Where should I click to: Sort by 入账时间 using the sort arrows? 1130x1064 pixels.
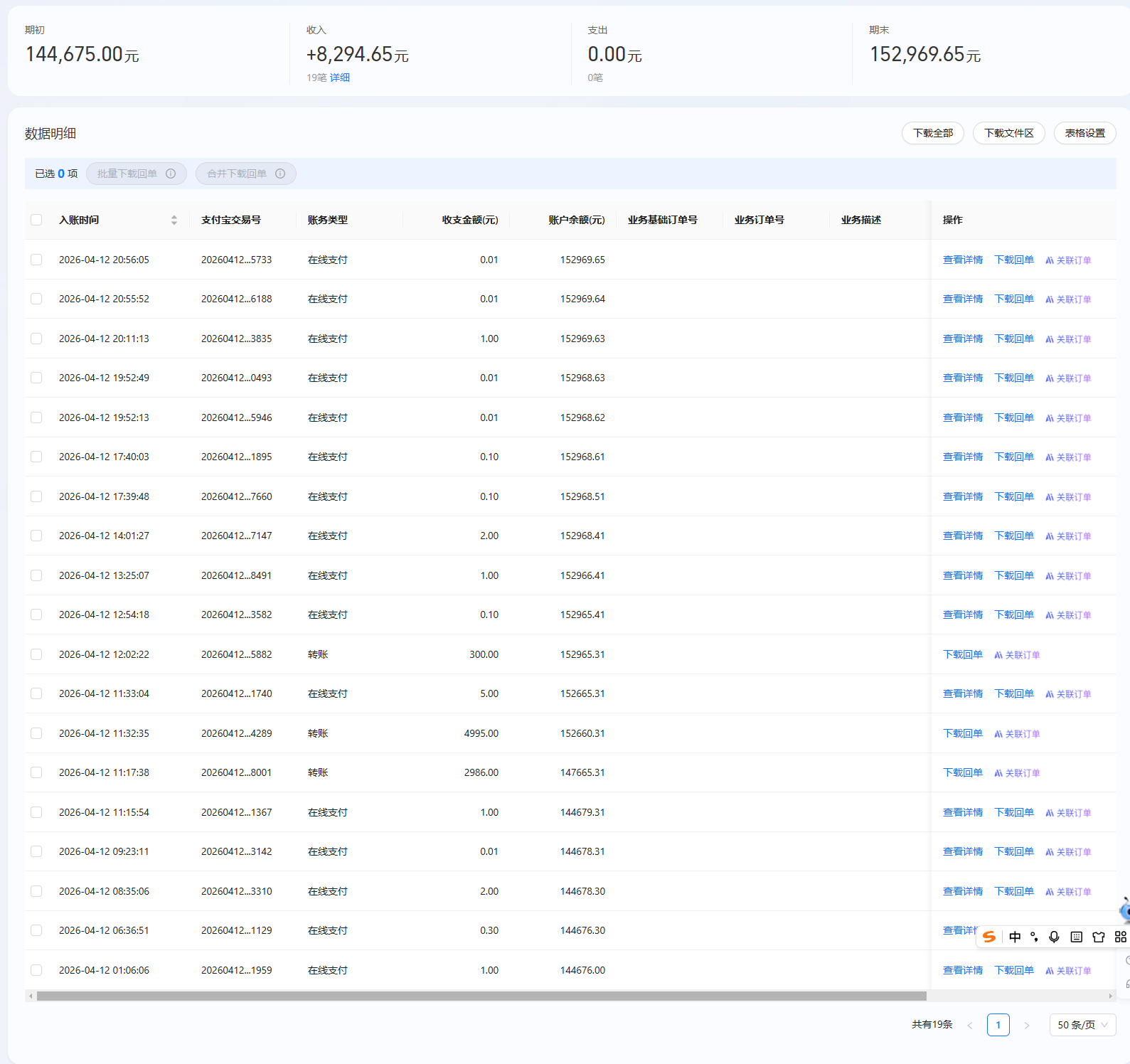(174, 220)
